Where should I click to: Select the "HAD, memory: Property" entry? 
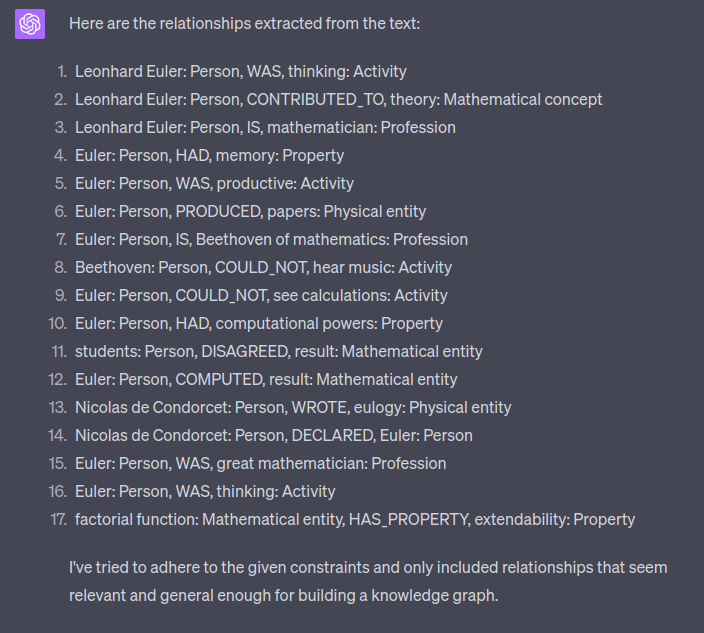pos(209,155)
